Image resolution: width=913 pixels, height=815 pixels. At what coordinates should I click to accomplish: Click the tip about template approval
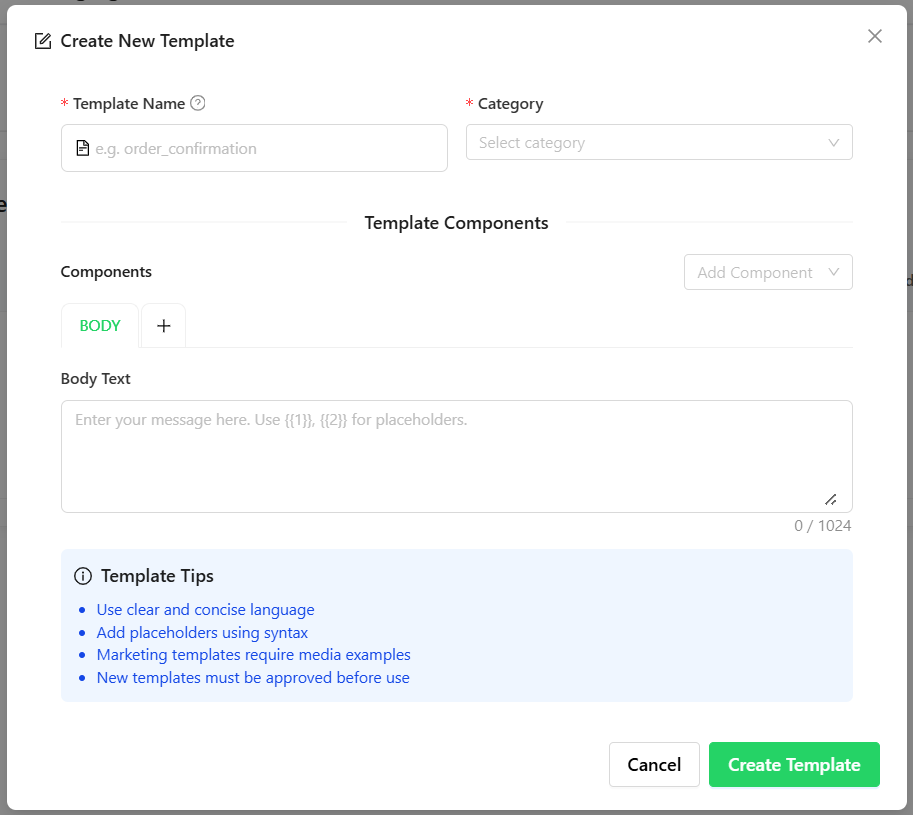click(253, 678)
